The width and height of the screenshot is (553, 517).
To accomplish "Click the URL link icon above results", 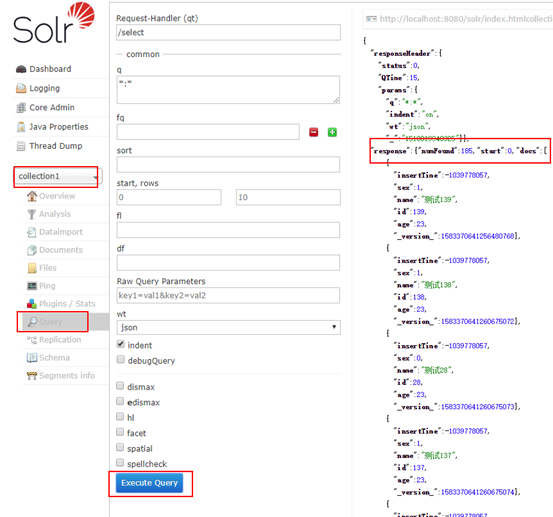I will [x=371, y=19].
